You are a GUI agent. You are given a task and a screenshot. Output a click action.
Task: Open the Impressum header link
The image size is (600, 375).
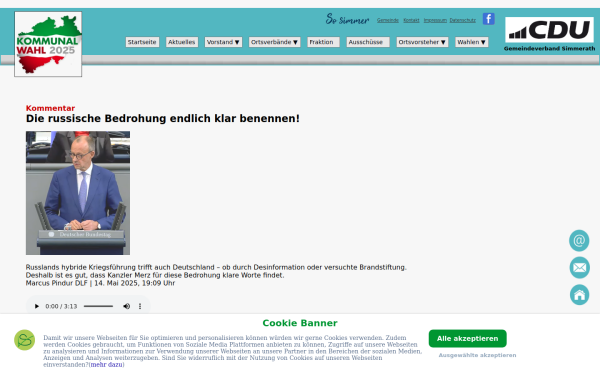point(435,20)
